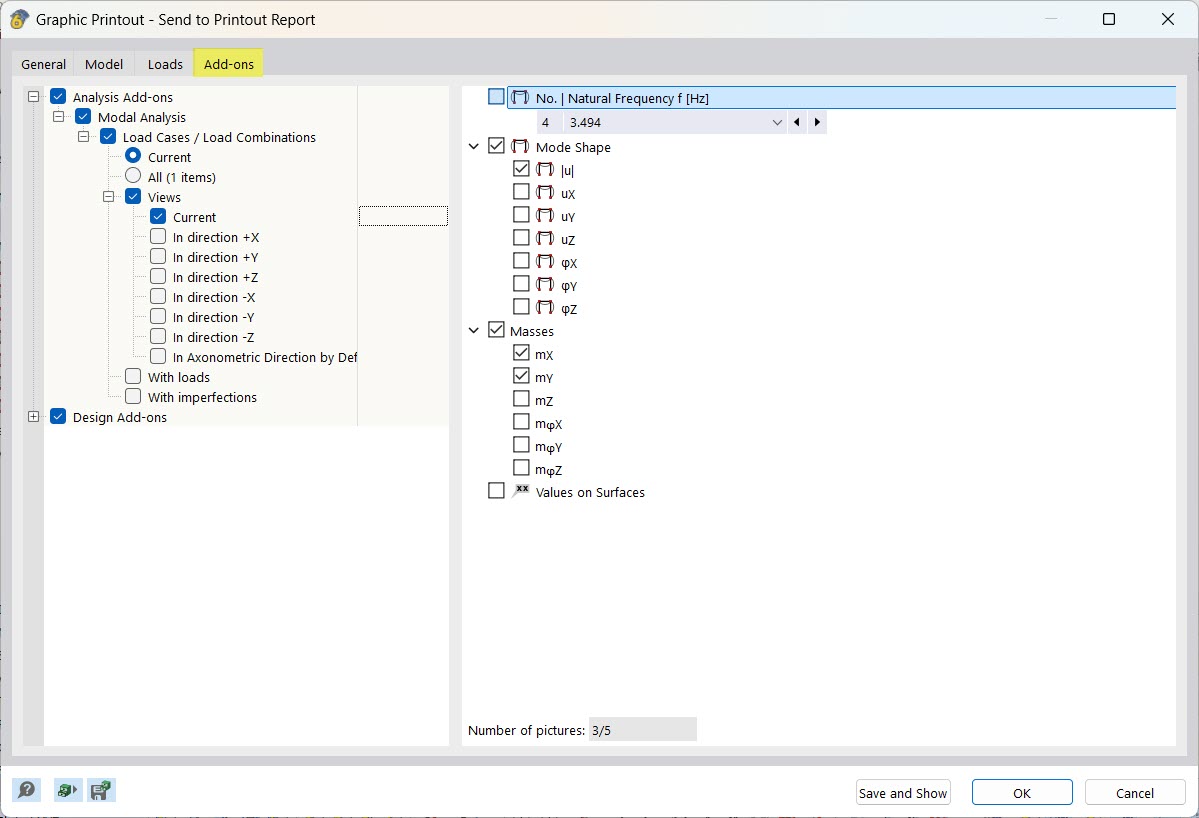
Task: Switch to the Loads tab
Action: click(163, 62)
